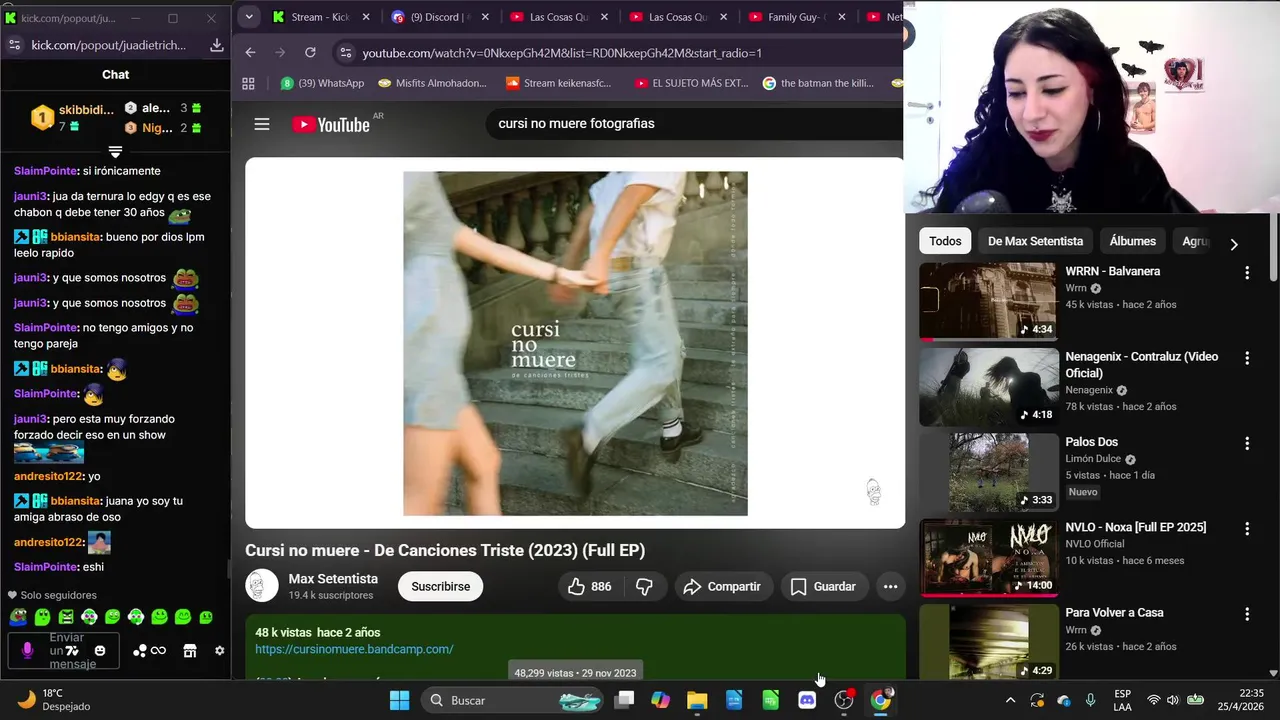Open Kick chat settings gear
This screenshot has height=720, width=1280.
pyautogui.click(x=220, y=651)
